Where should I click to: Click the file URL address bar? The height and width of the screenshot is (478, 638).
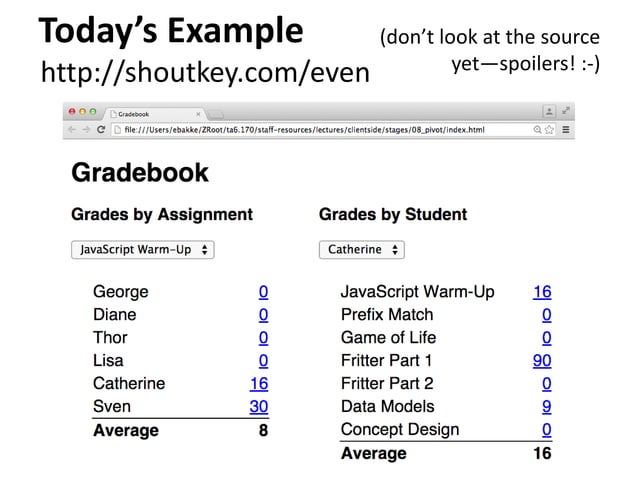[321, 130]
